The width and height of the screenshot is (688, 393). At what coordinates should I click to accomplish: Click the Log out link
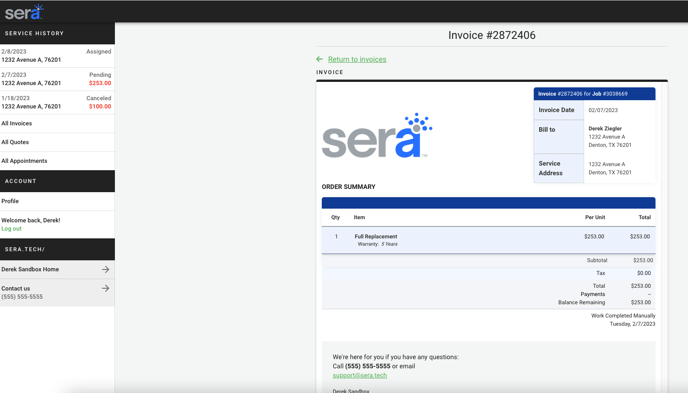pos(11,229)
